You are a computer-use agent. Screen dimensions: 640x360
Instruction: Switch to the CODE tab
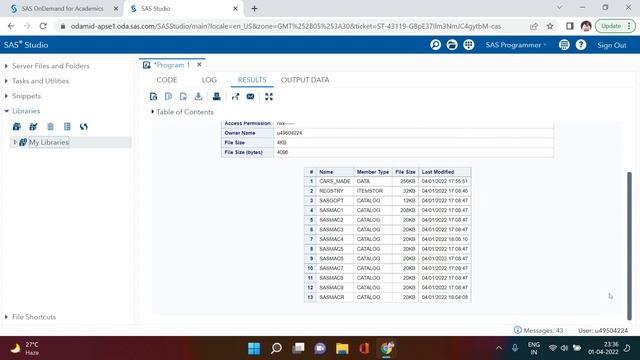pos(167,80)
